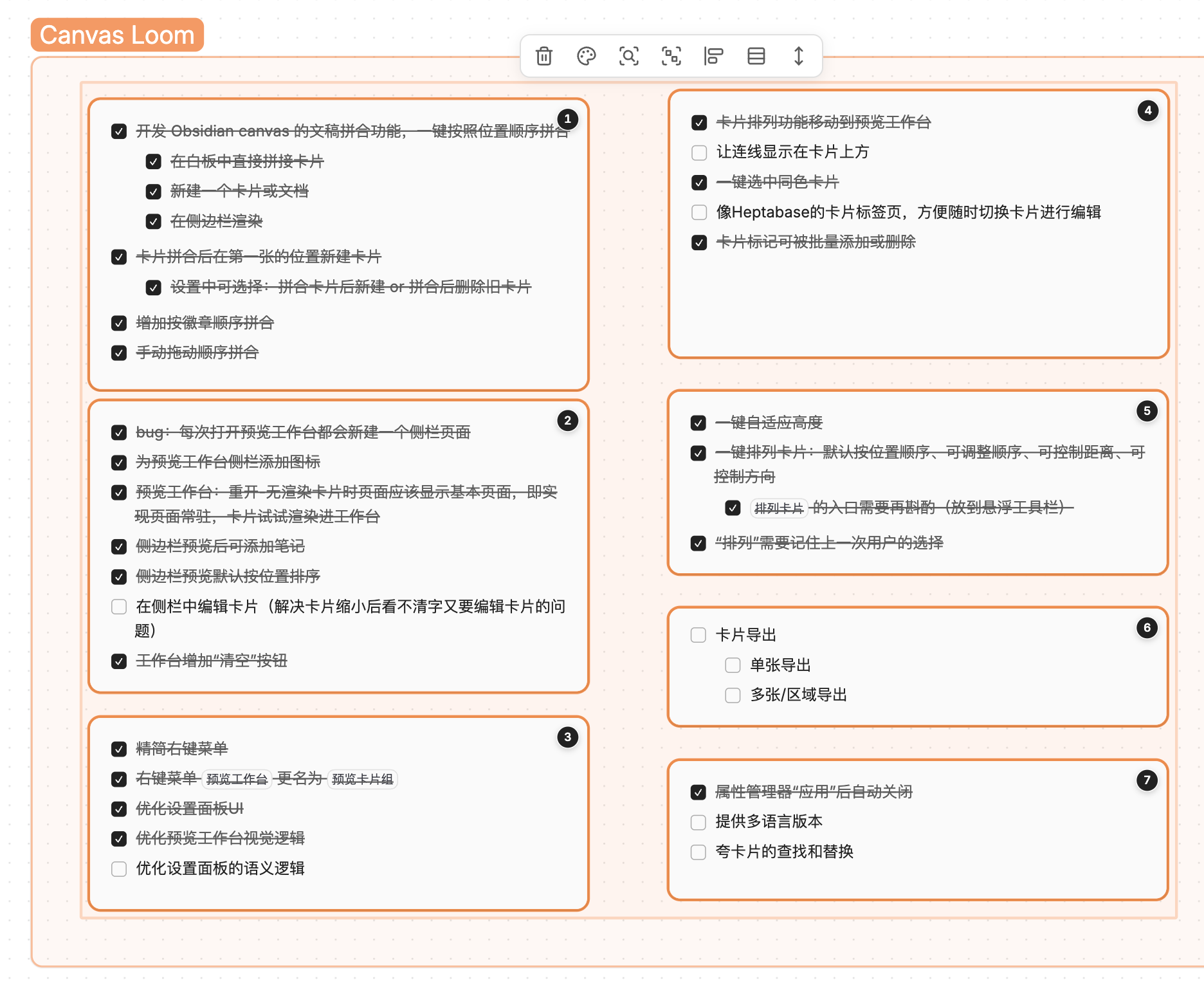This screenshot has width=1204, height=992.
Task: Check the '优化设置面板的语义逻辑' checkbox
Action: point(119,869)
